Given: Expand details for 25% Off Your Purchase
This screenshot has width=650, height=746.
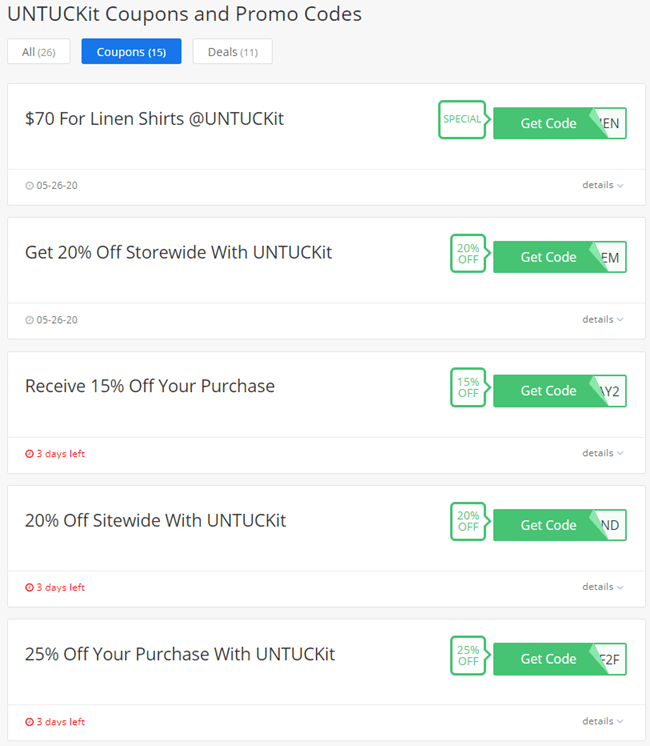Looking at the screenshot, I should [x=602, y=721].
